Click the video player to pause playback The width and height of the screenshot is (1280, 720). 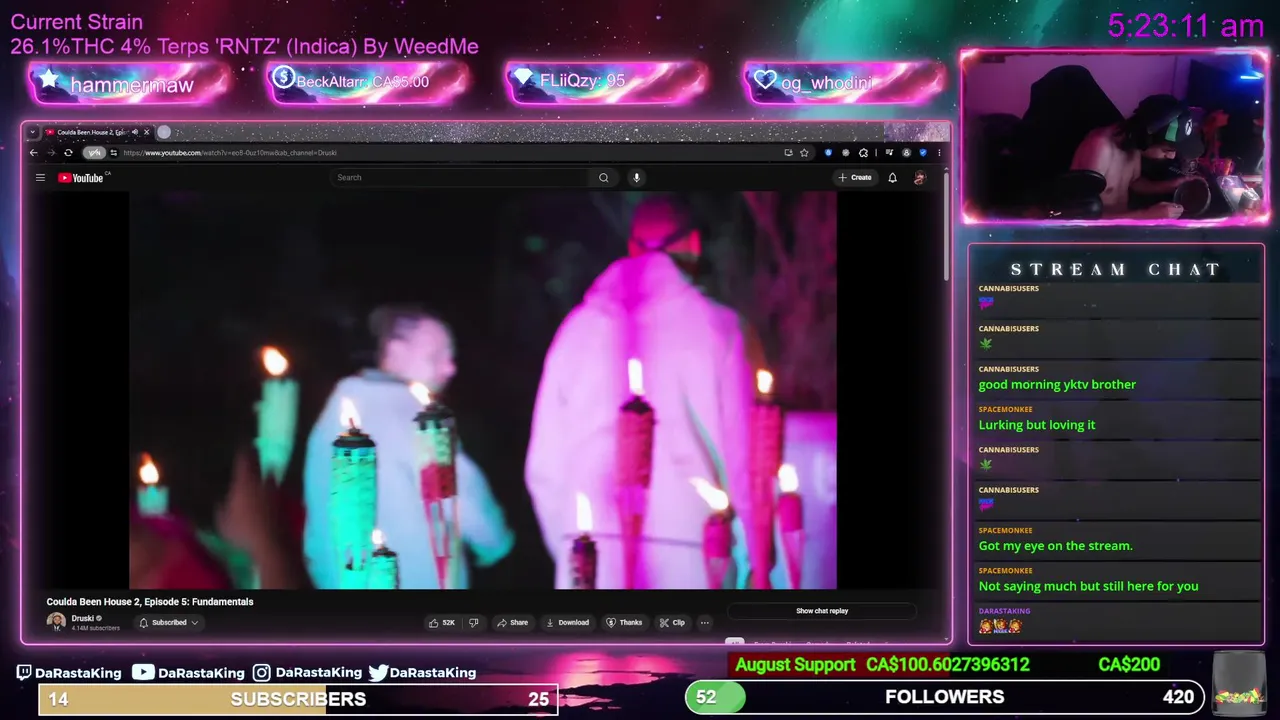click(x=482, y=390)
